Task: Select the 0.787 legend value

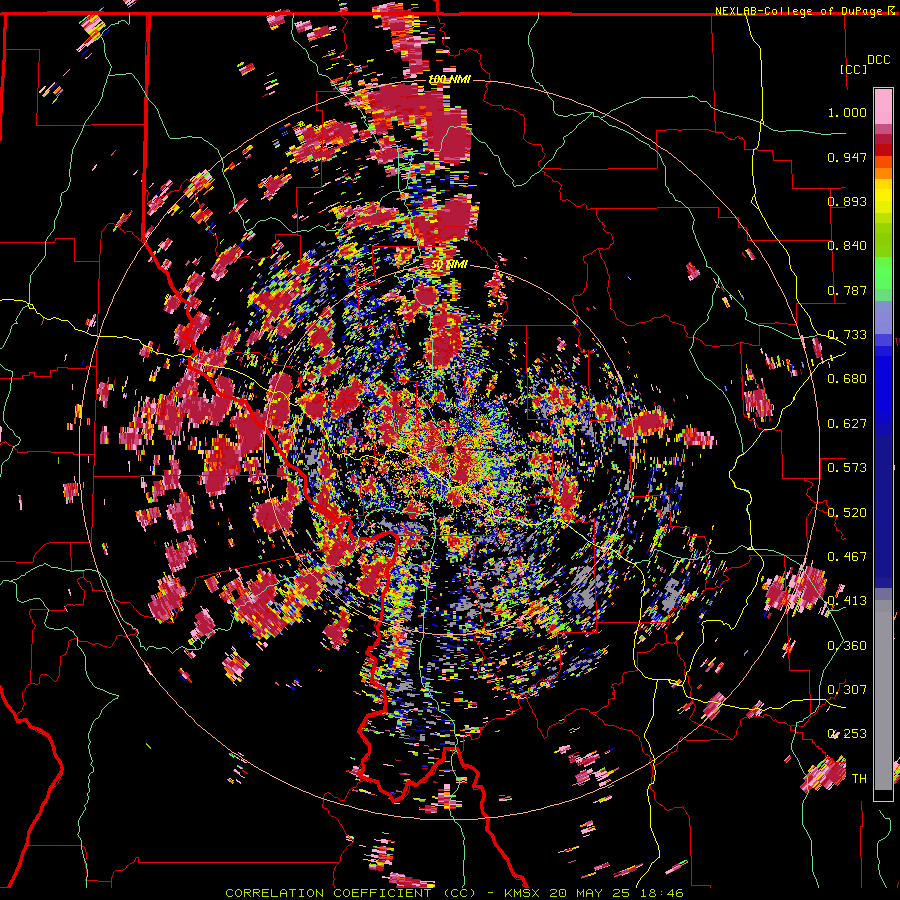Action: 847,290
